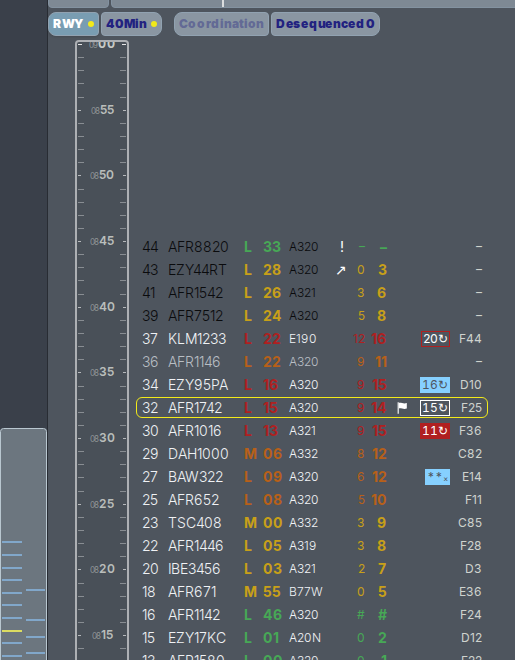This screenshot has height=660, width=515.
Task: Click the 15 holding badge for AFR1742
Action: [x=435, y=408]
